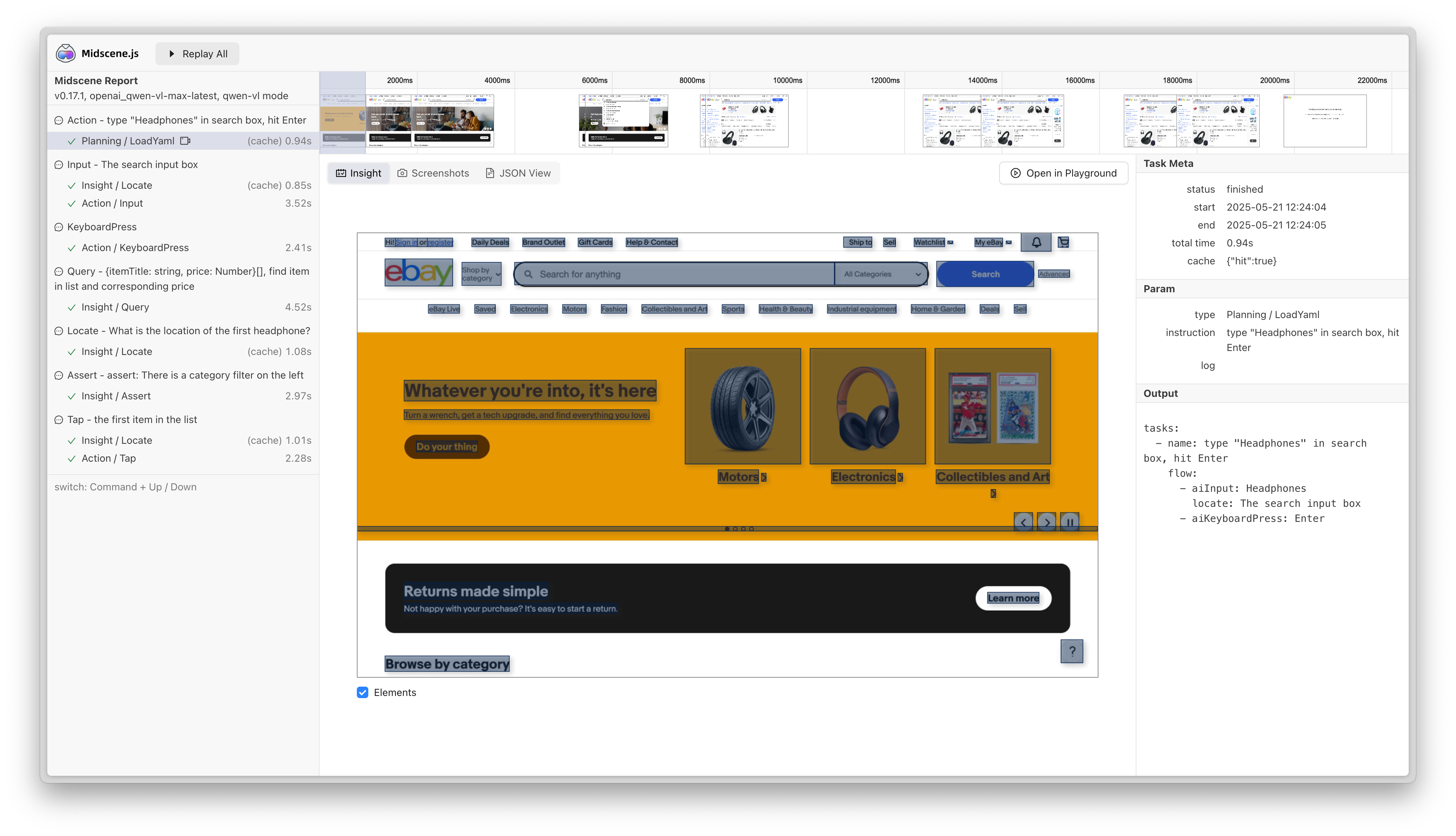
Task: Expand the Shop by category dropdown
Action: [481, 274]
